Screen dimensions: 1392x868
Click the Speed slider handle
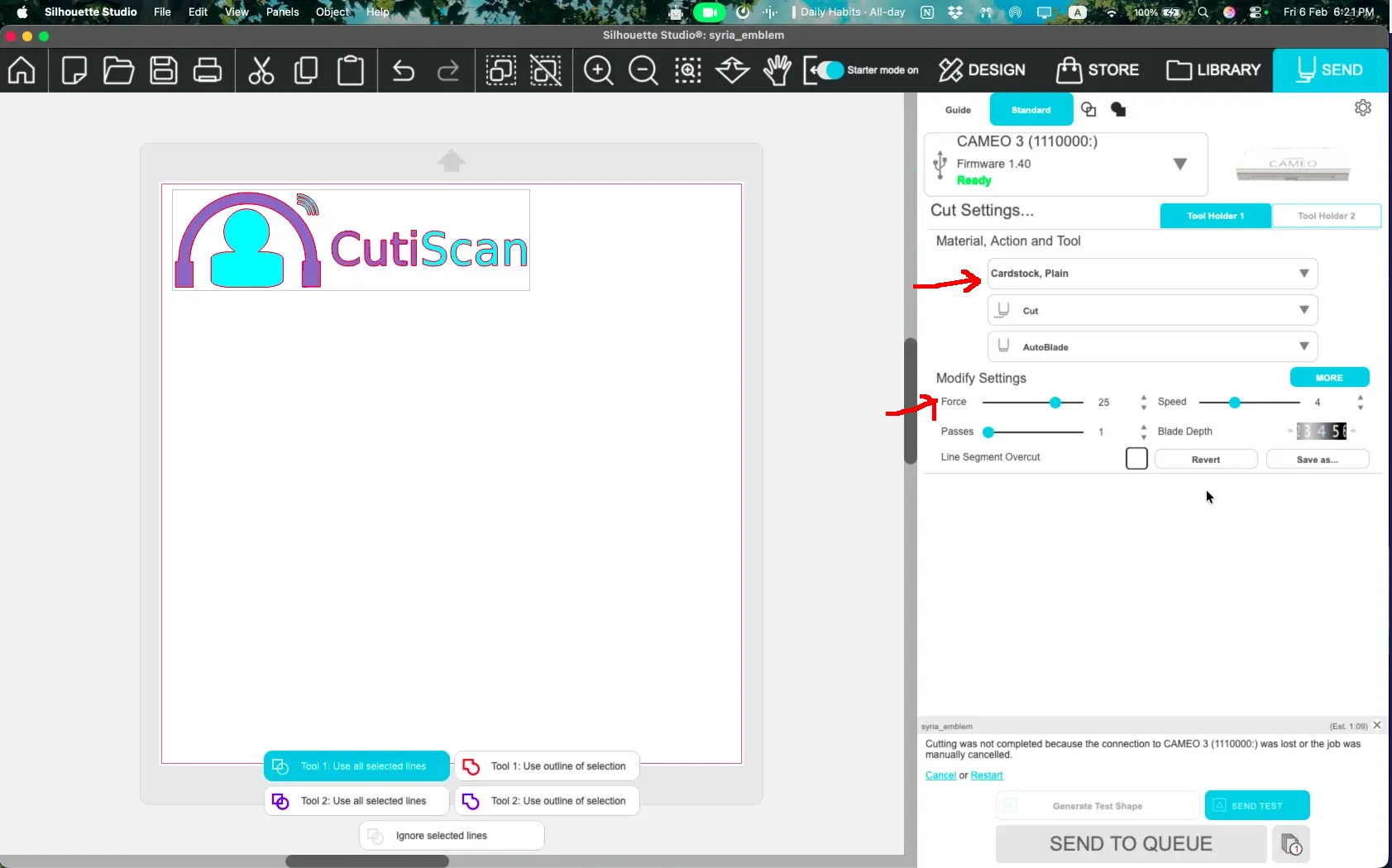(x=1235, y=403)
